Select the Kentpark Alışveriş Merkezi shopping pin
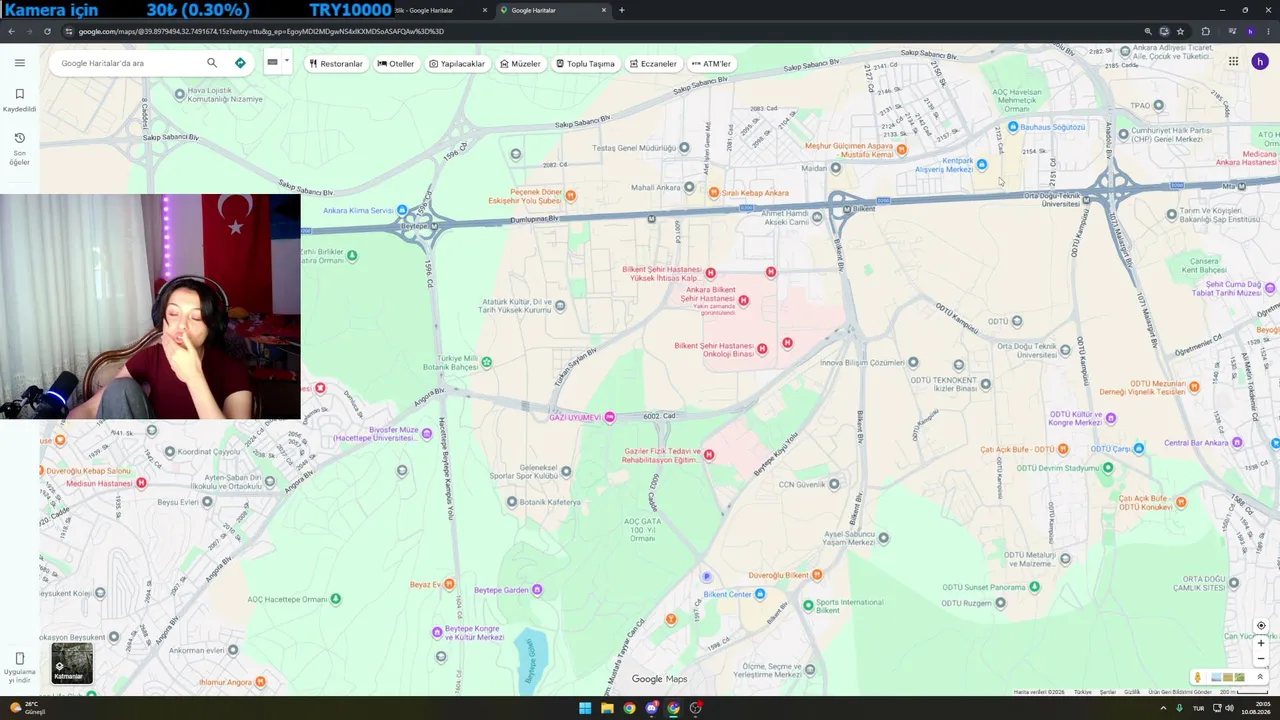The image size is (1280, 720). click(x=982, y=164)
